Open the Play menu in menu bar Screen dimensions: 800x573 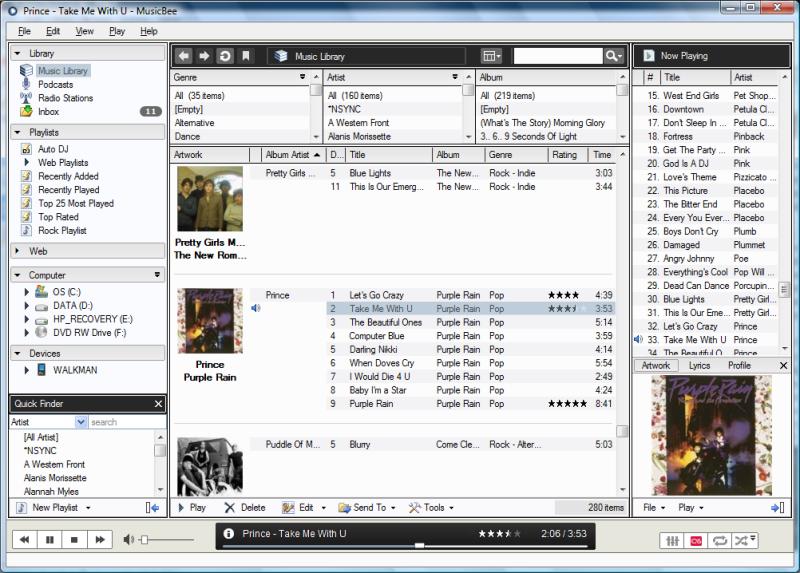point(117,31)
